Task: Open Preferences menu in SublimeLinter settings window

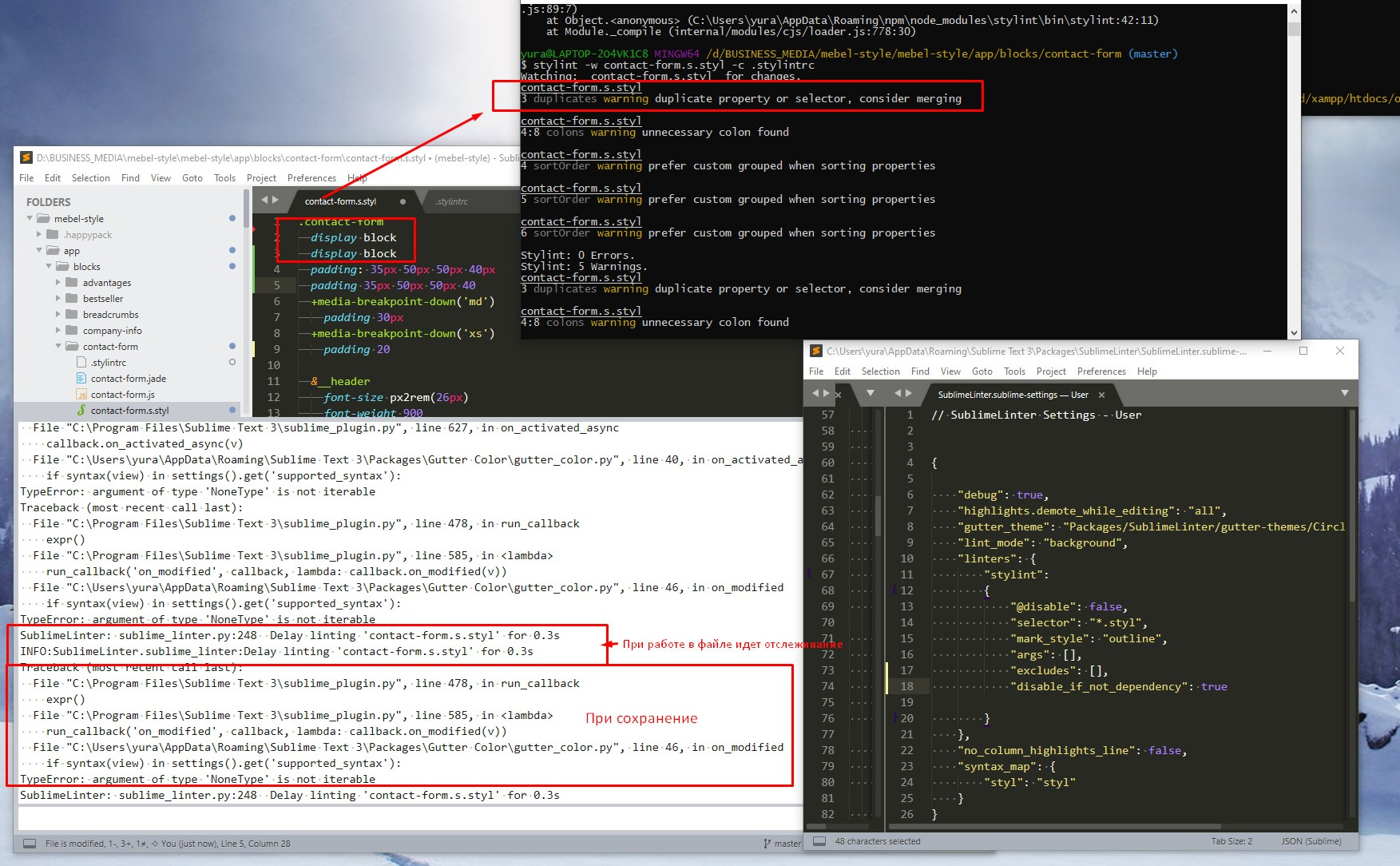Action: click(1101, 371)
